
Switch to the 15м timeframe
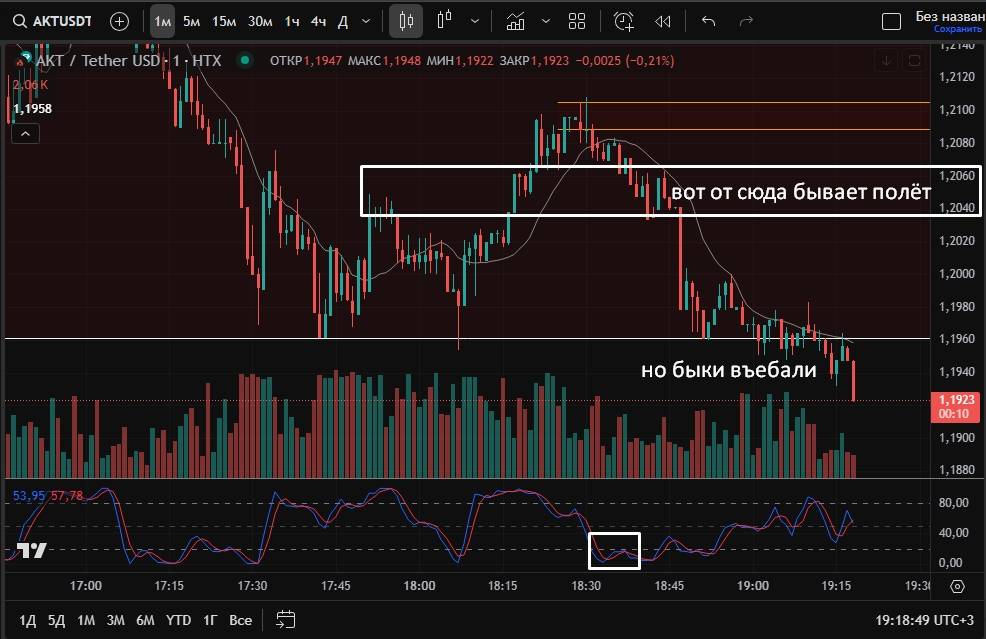(x=224, y=21)
